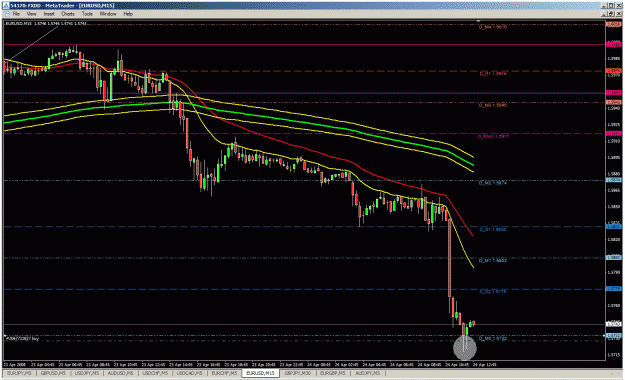The height and width of the screenshot is (380, 625).
Task: Switch to the EURJPY,M5 chart tab
Action: click(19, 373)
